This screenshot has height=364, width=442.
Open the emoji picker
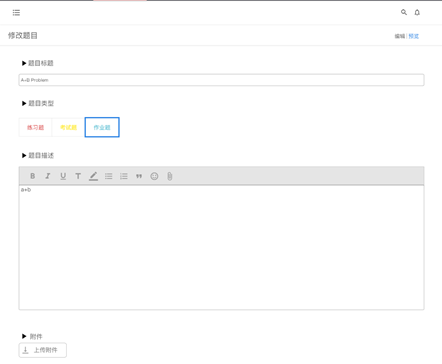click(154, 176)
